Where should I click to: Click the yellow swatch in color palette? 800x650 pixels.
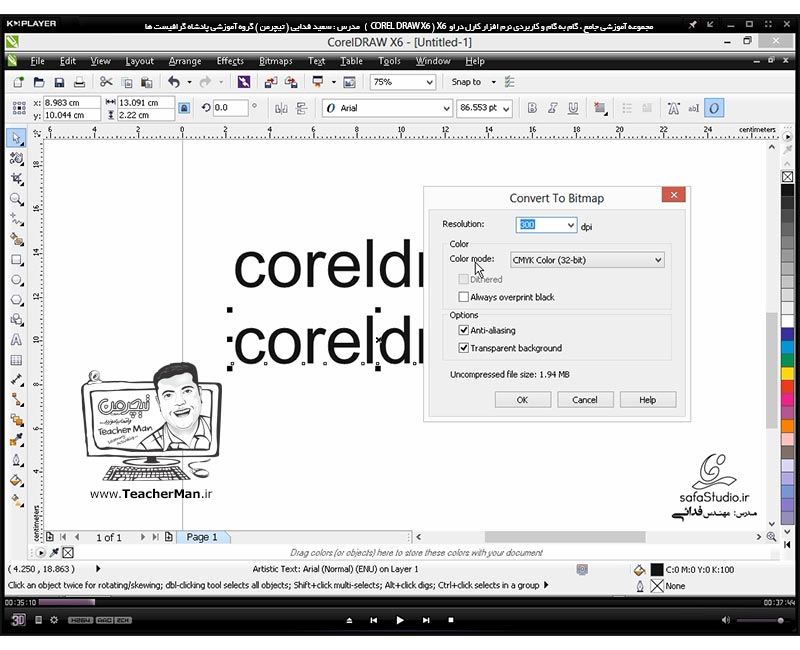point(788,373)
